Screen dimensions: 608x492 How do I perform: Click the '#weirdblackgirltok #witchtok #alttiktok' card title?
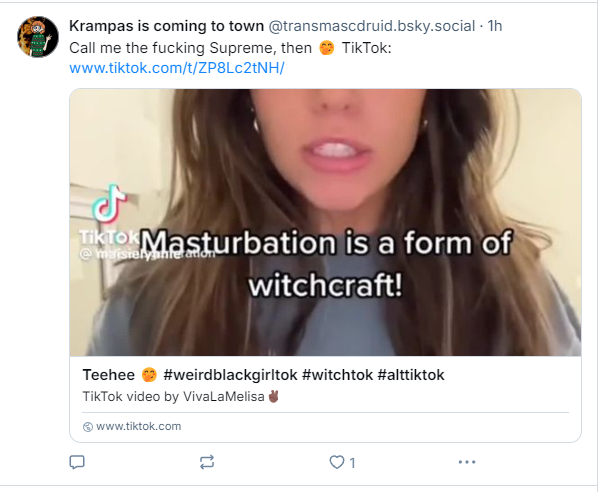click(304, 375)
